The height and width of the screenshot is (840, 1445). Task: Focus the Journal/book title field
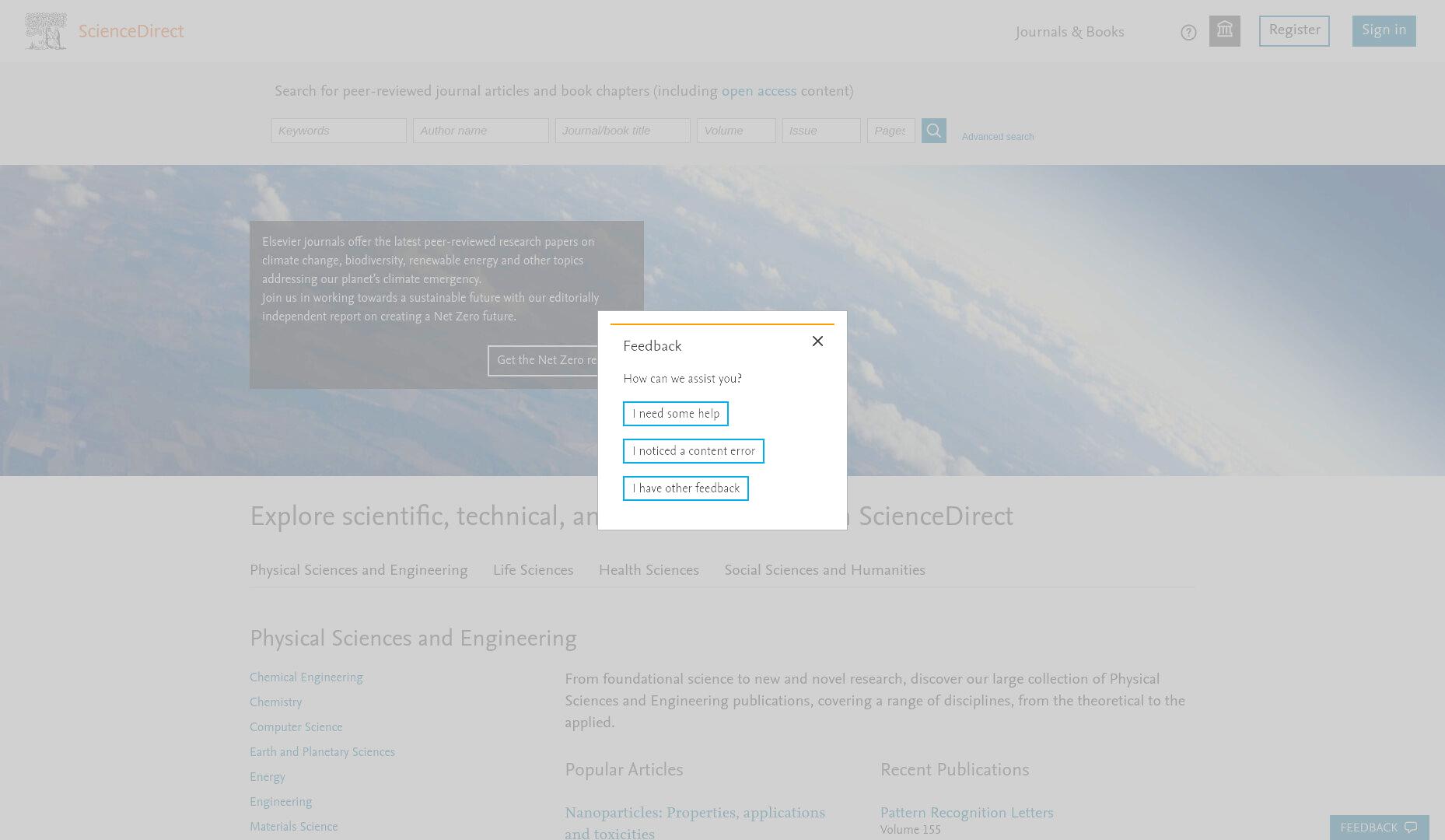623,131
